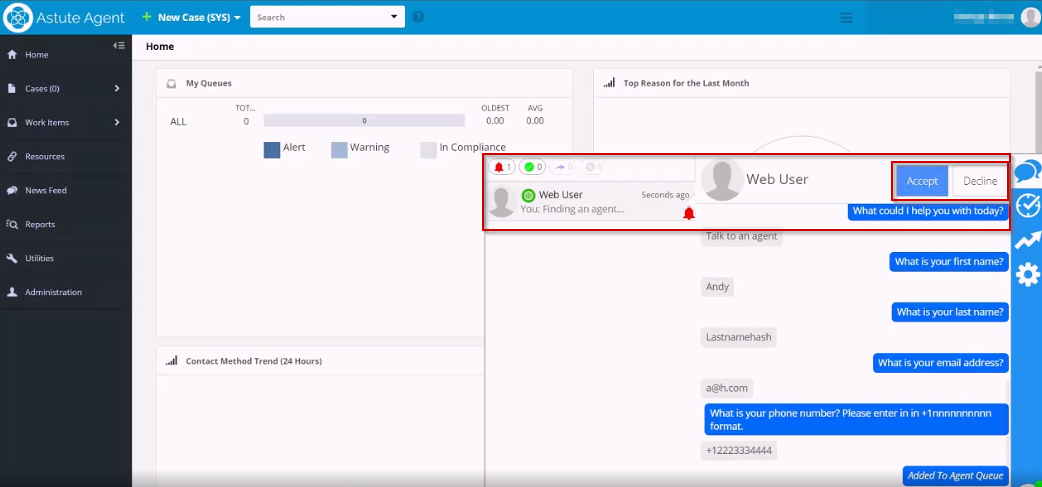
Task: Open the New Case (SYS) dropdown
Action: [x=191, y=17]
